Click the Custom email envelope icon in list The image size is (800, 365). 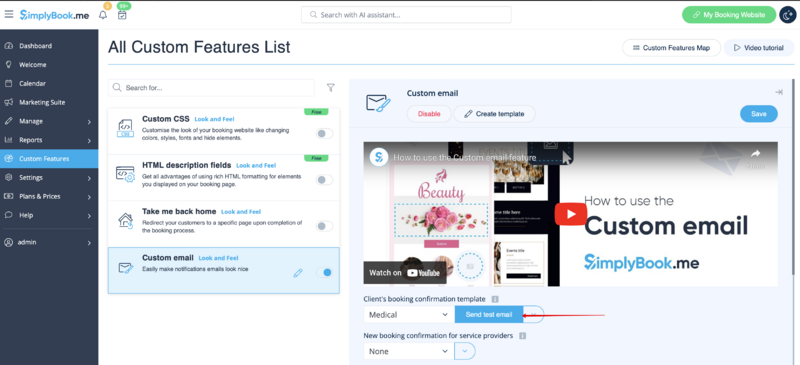[126, 267]
